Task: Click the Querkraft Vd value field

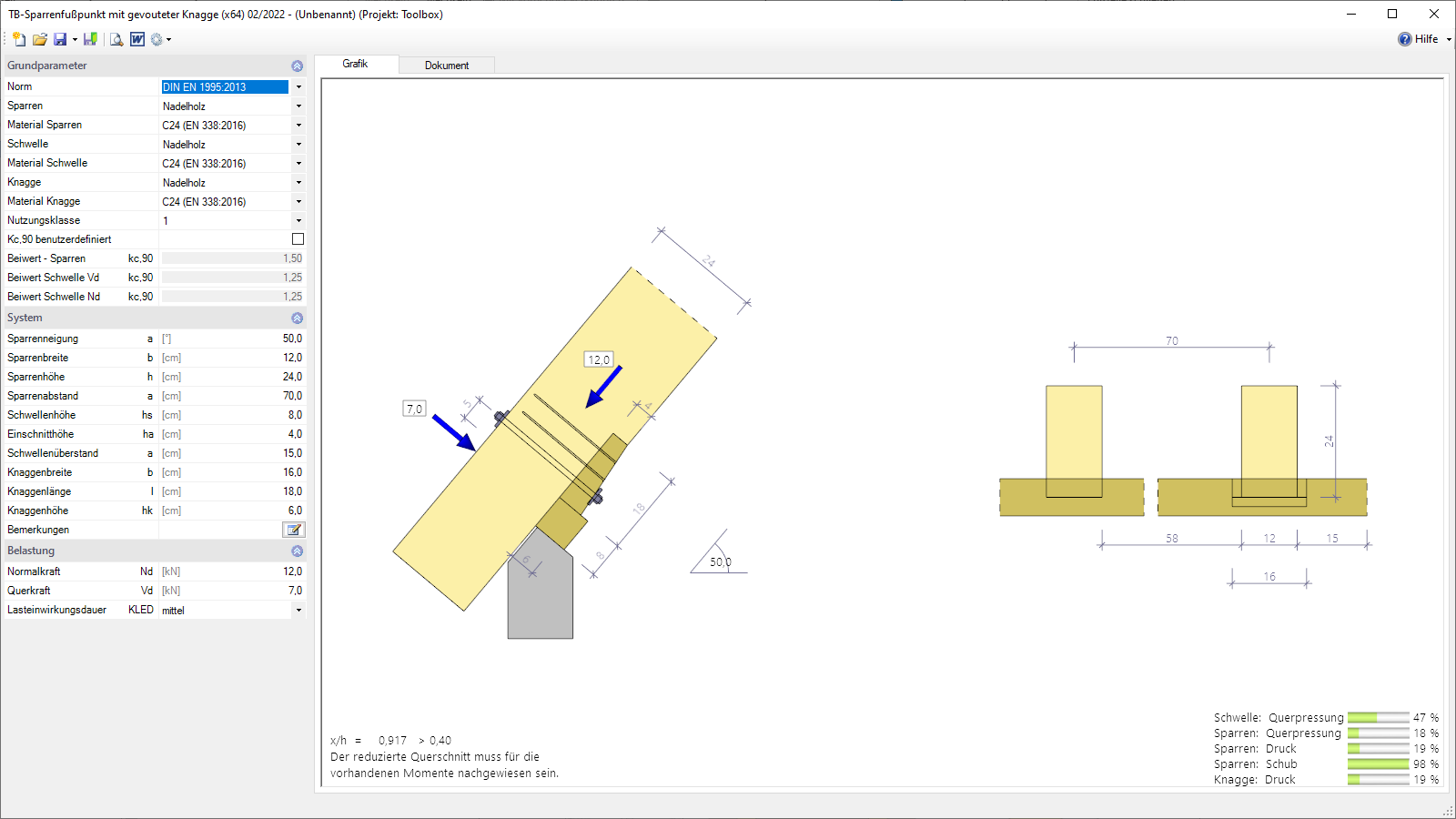Action: tap(232, 591)
